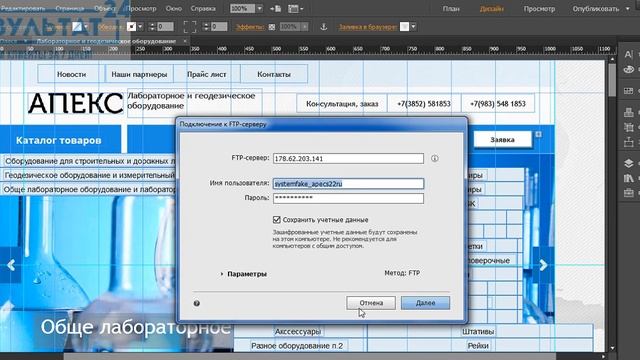Click the fill color swatch

(x=77, y=27)
